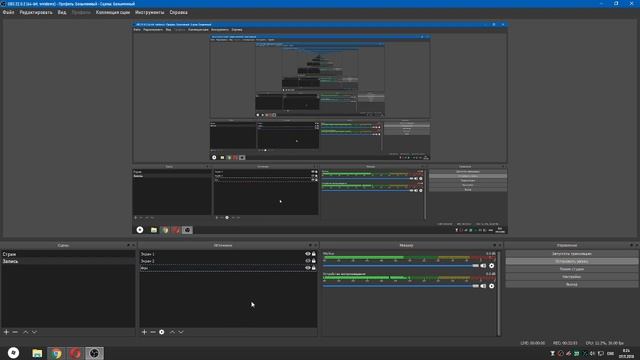This screenshot has height=360, width=640.
Task: Toggle visibility of Экран 1 source
Action: [308, 254]
